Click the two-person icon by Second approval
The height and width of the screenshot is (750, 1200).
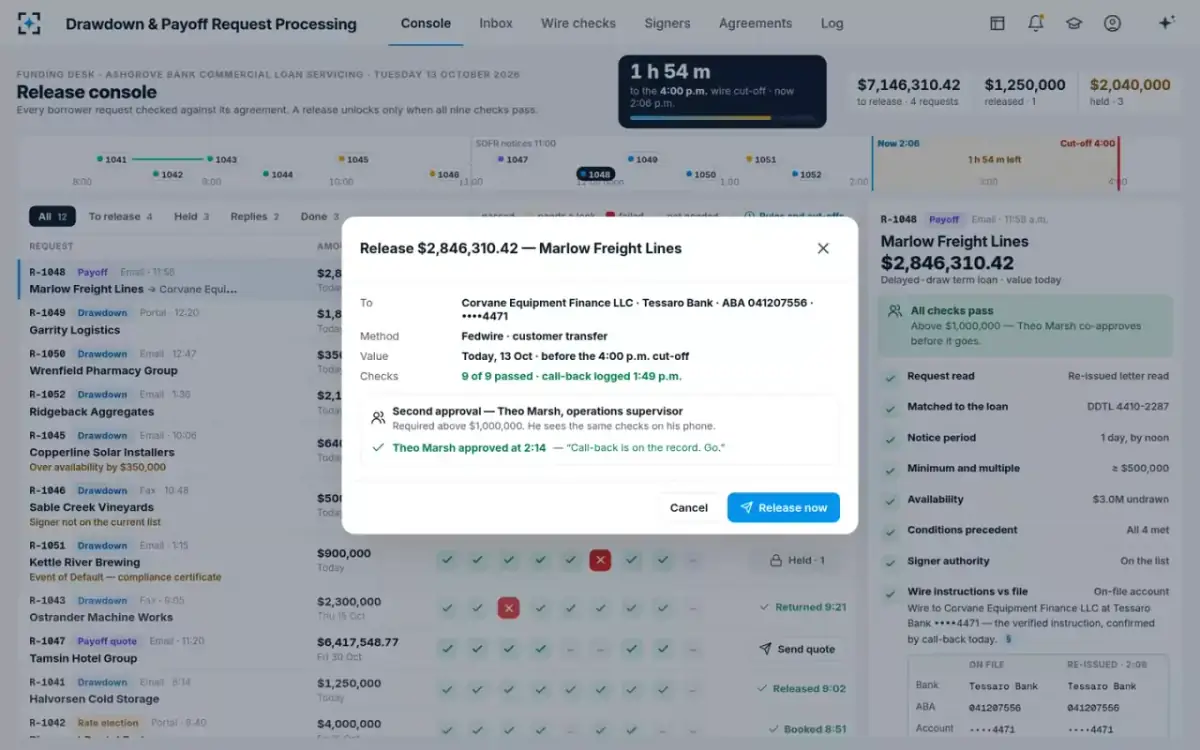pyautogui.click(x=378, y=418)
